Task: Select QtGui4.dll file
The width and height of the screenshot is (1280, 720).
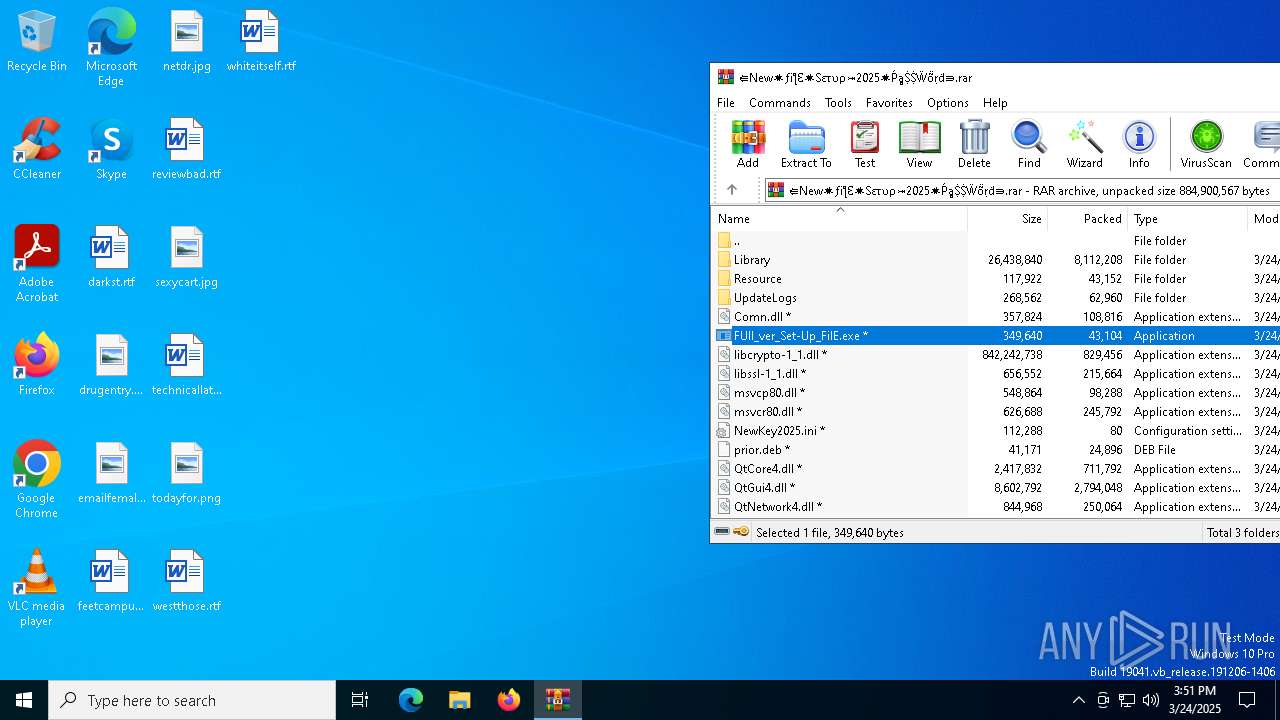Action: tap(995, 488)
